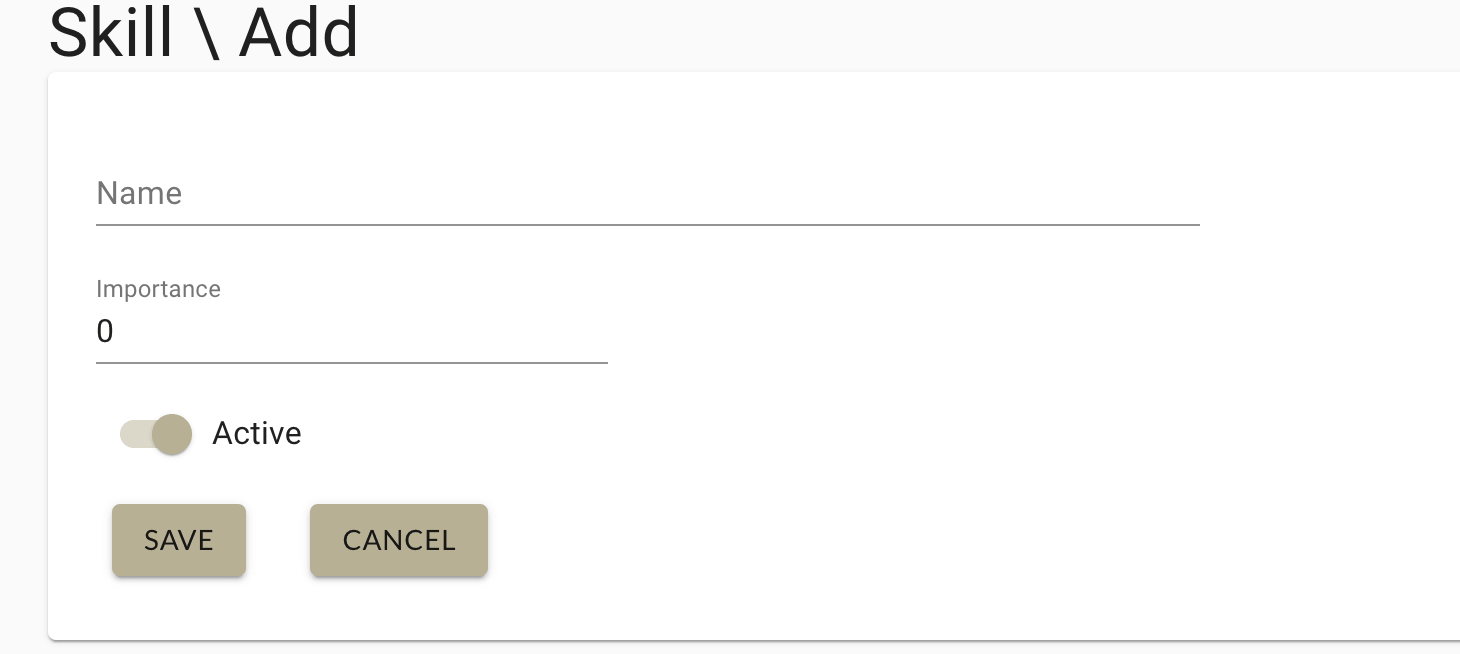1460x654 pixels.
Task: Select the Importance value 0
Action: coord(105,332)
